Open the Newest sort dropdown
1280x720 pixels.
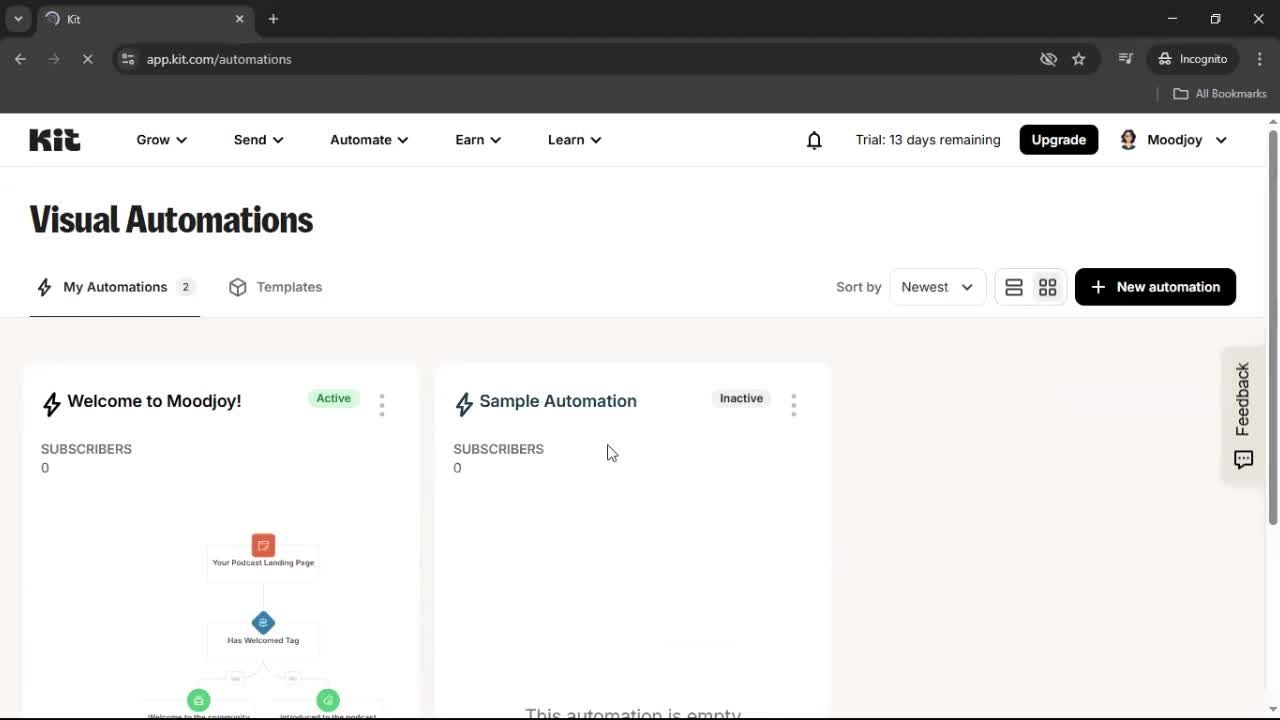(x=936, y=287)
